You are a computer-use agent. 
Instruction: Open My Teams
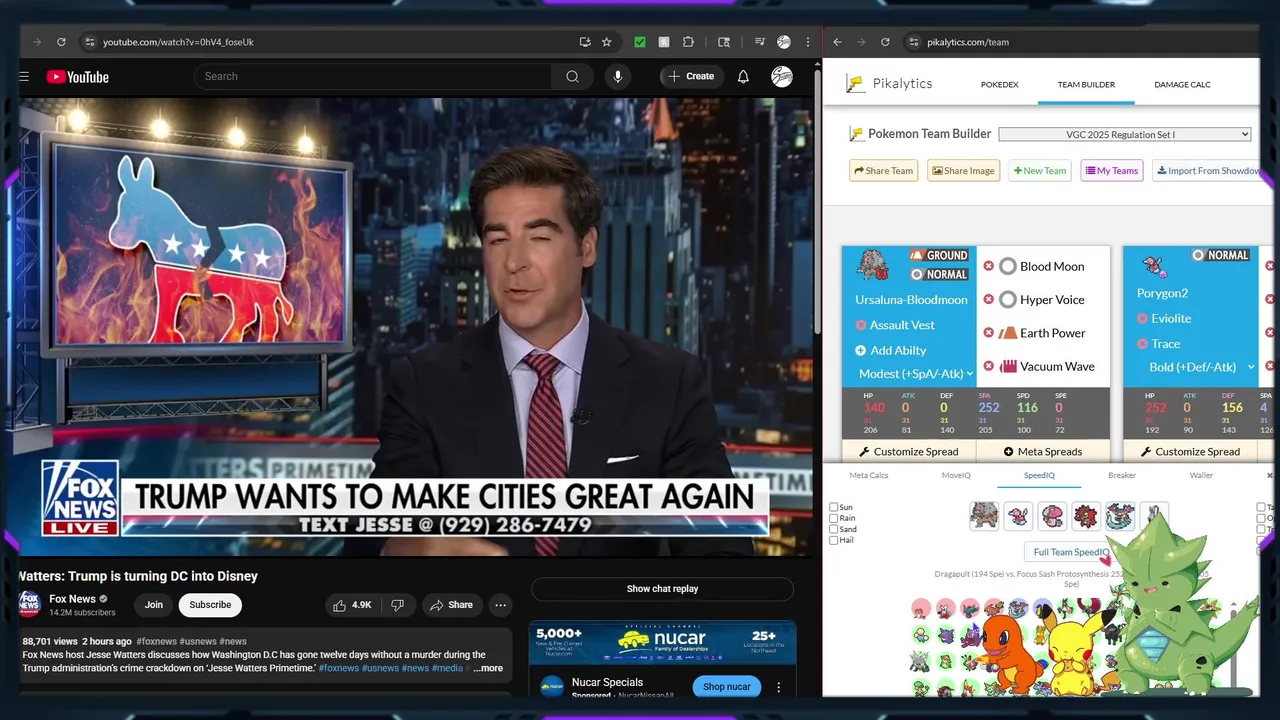1112,171
